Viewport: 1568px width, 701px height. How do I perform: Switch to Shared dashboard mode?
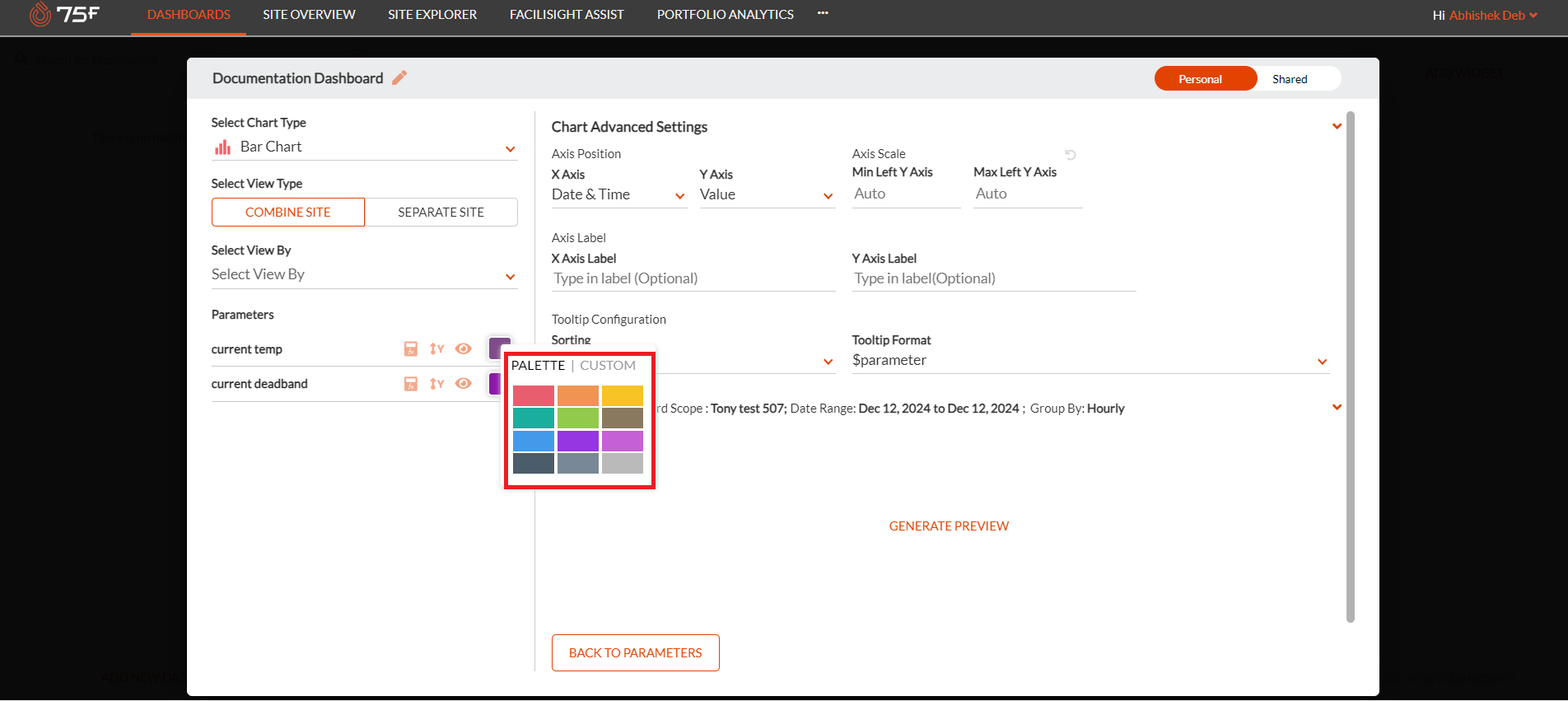coord(1290,79)
